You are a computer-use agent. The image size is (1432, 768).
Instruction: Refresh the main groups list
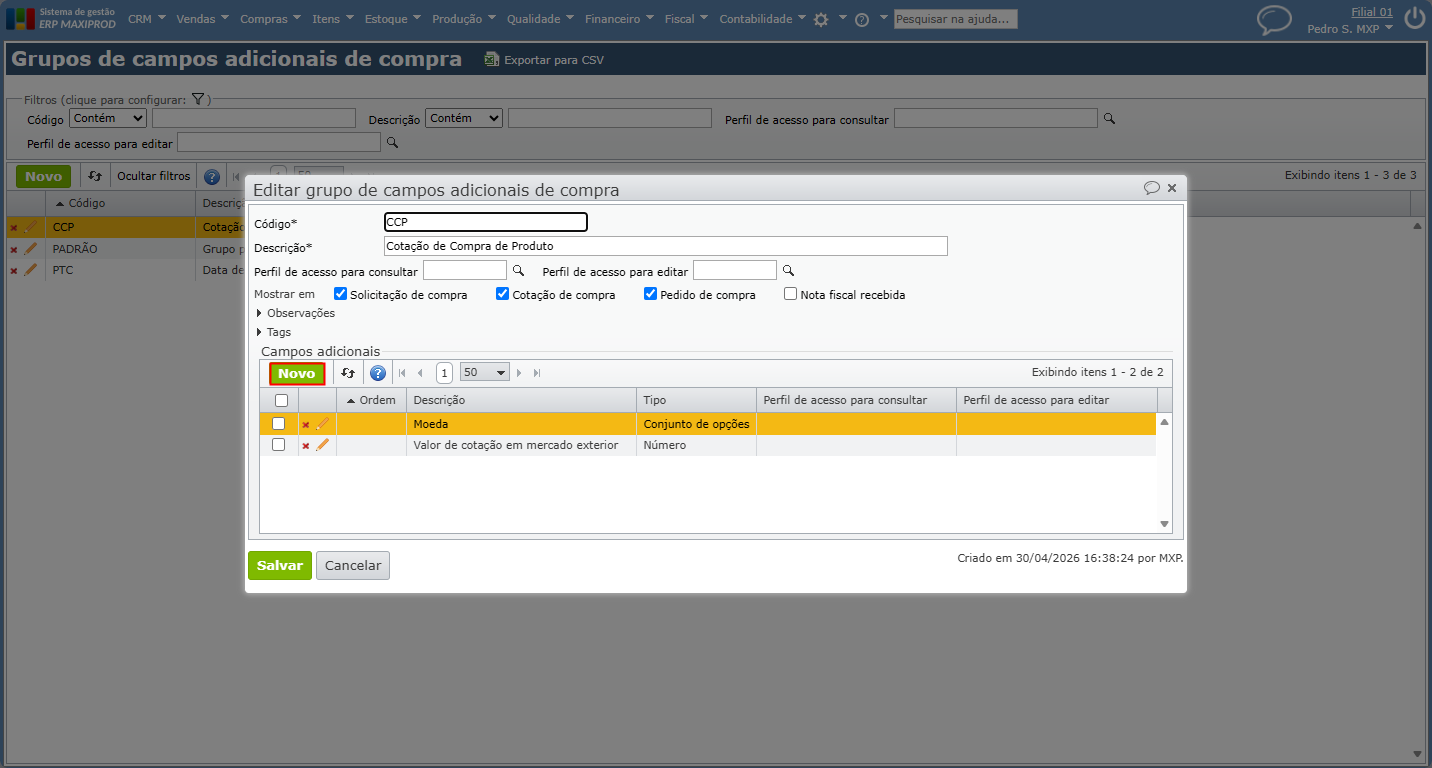pyautogui.click(x=95, y=176)
